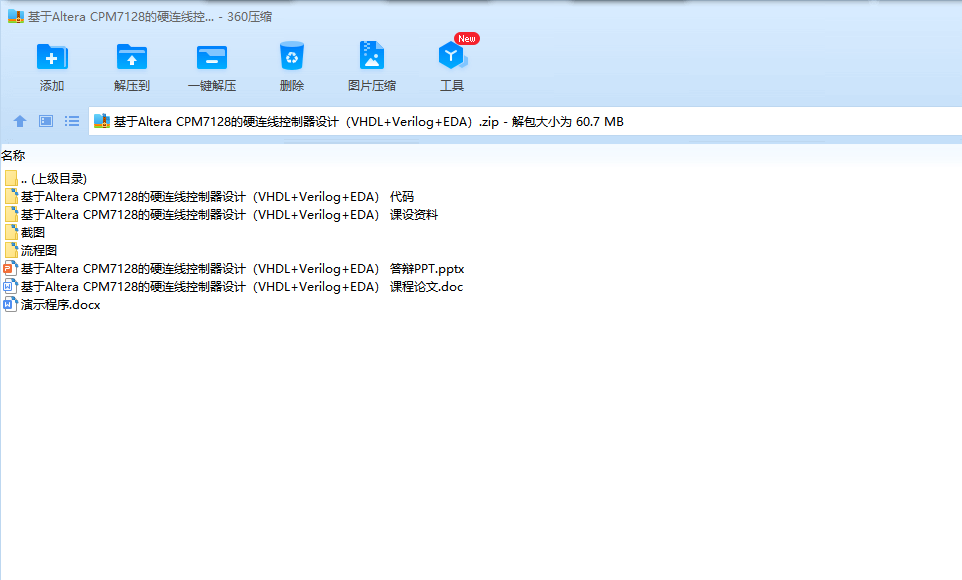The width and height of the screenshot is (962, 580).
Task: Select the Word icon of 课程论文.doc
Action: [x=10, y=287]
